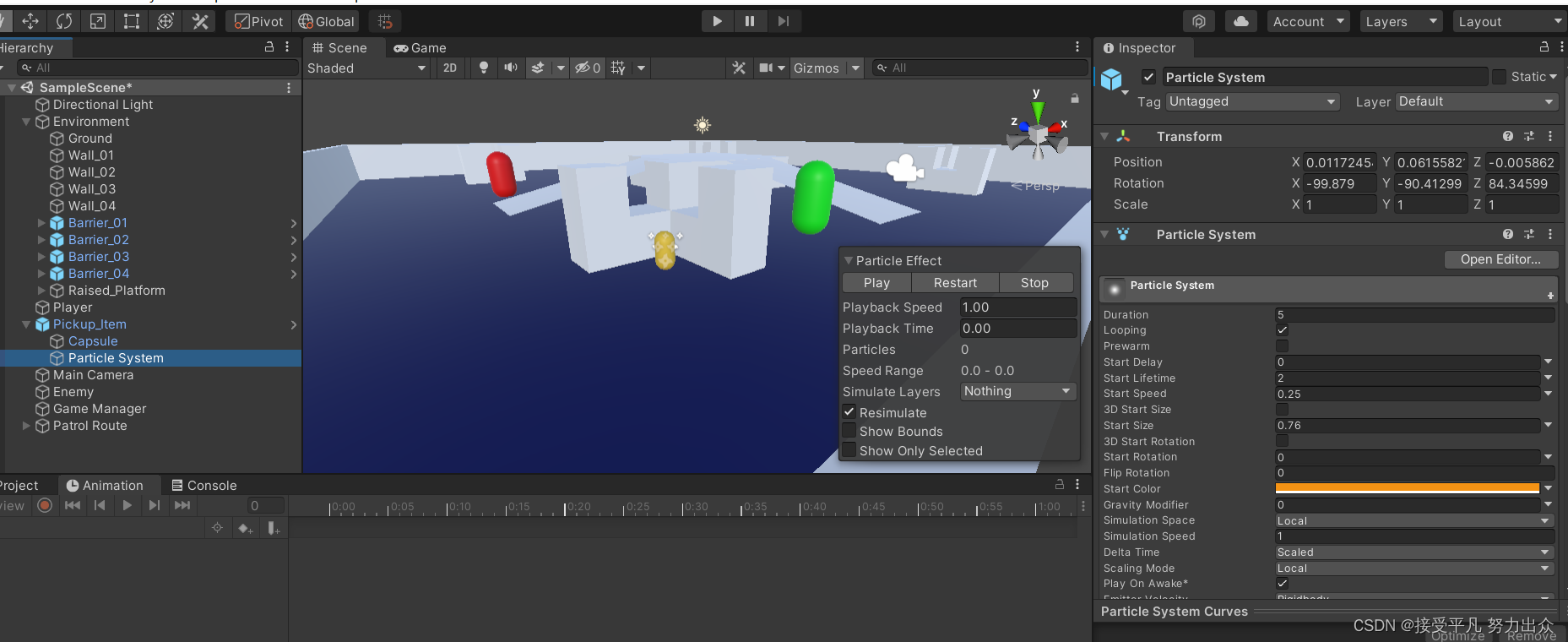Screen dimensions: 1568x642
Task: Enable animation recording with the record button
Action: [45, 505]
